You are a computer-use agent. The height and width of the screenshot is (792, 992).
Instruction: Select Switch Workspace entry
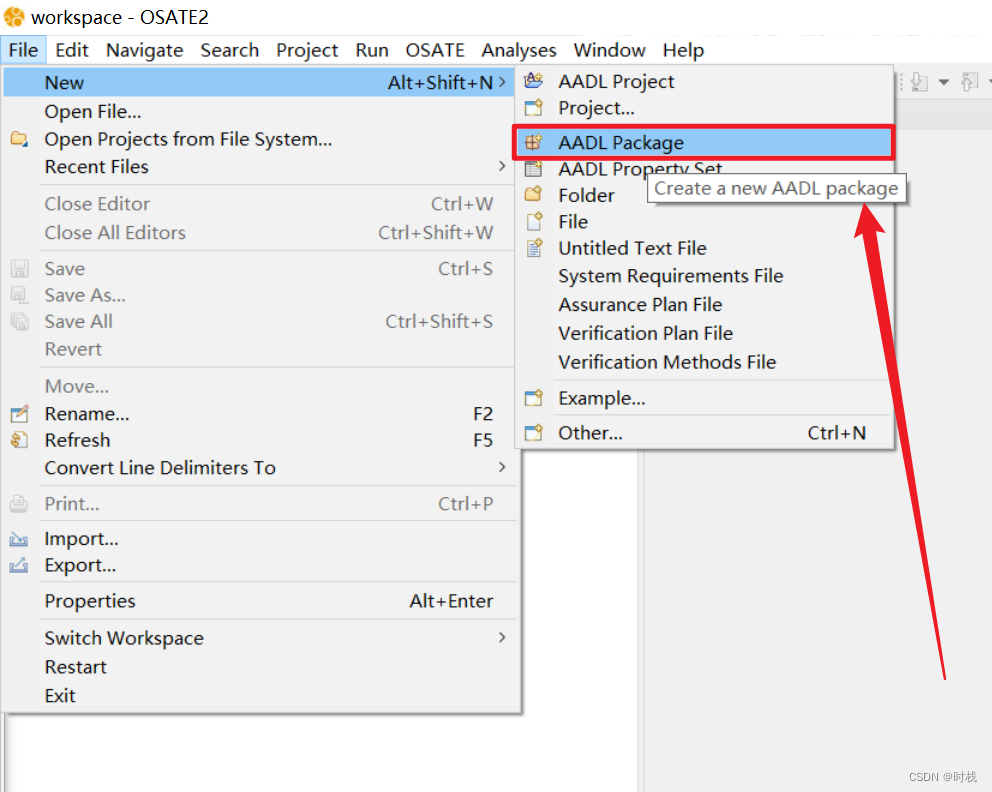coord(259,638)
